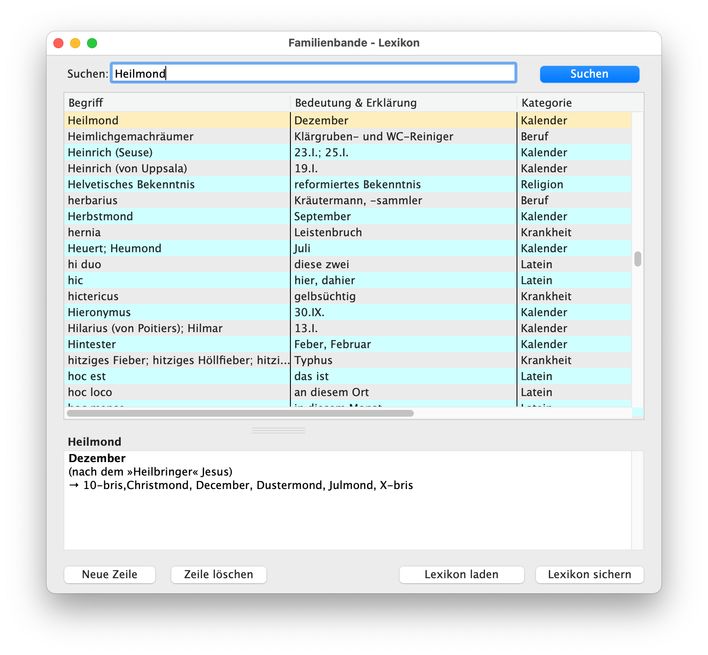The width and height of the screenshot is (708, 655).
Task: Click the Bedeutung & Erklärung column header
Action: click(403, 103)
